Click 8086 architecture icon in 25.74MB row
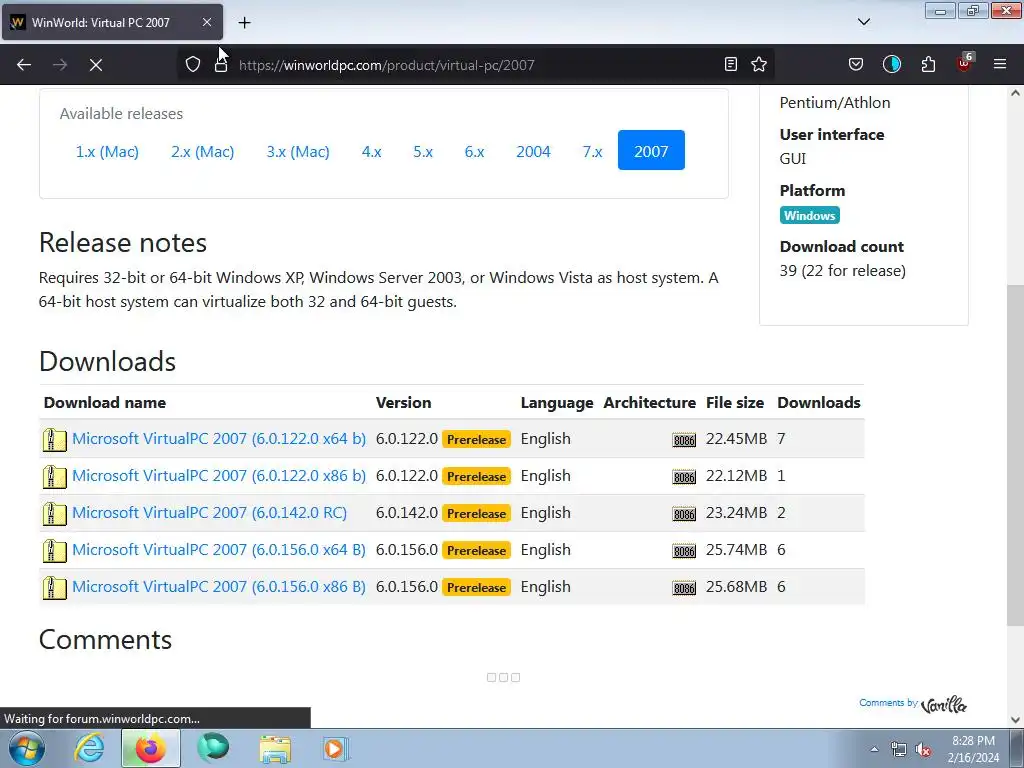 pyautogui.click(x=684, y=551)
